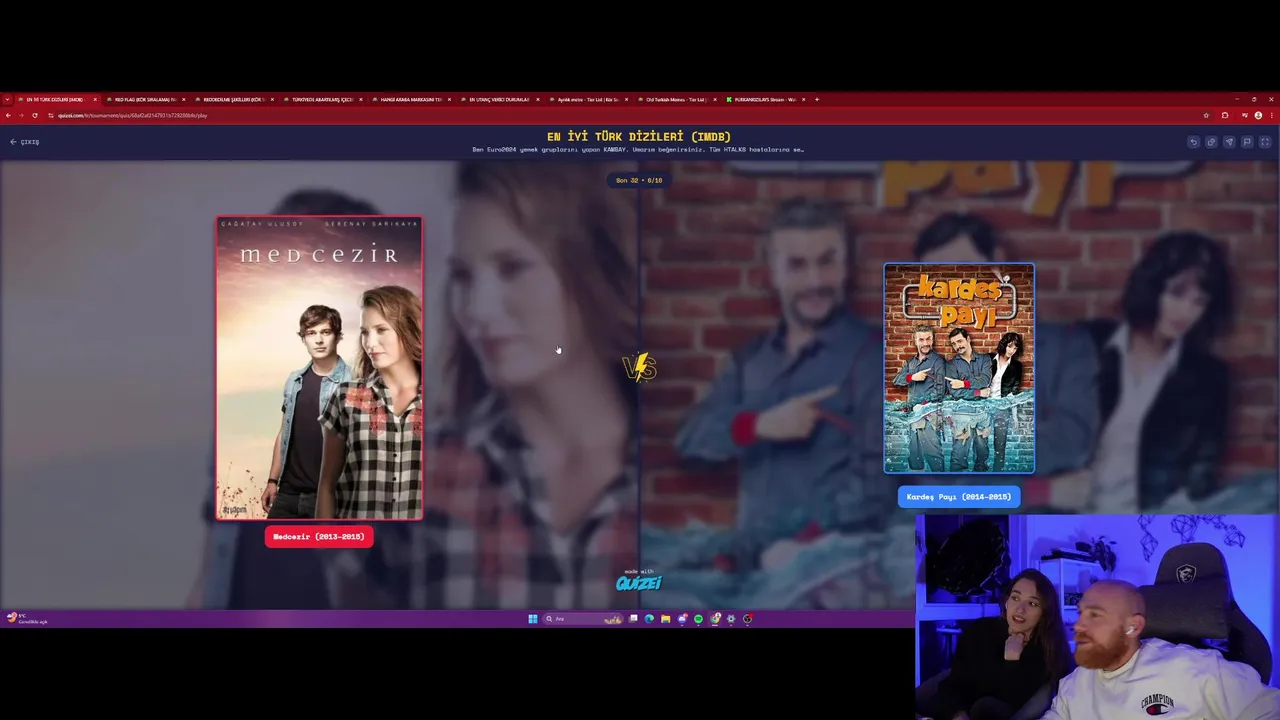Viewport: 1280px width, 720px height.
Task: Go back with the browser back arrow
Action: coord(8,115)
